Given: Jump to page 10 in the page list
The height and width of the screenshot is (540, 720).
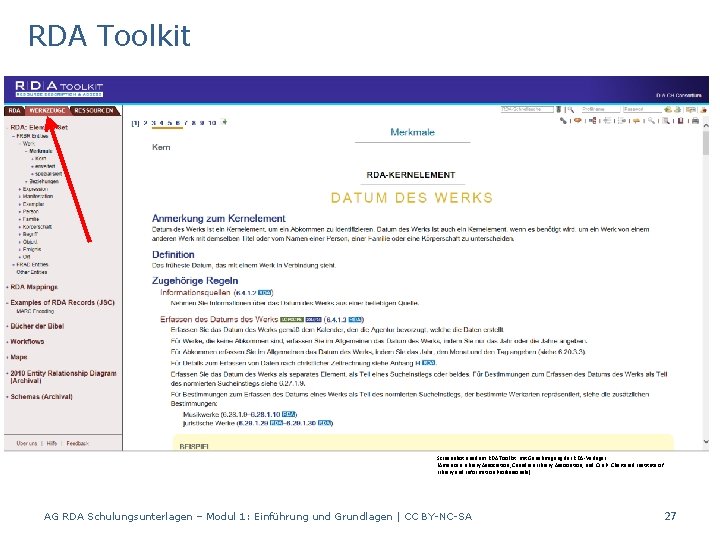Looking at the screenshot, I should click(212, 123).
